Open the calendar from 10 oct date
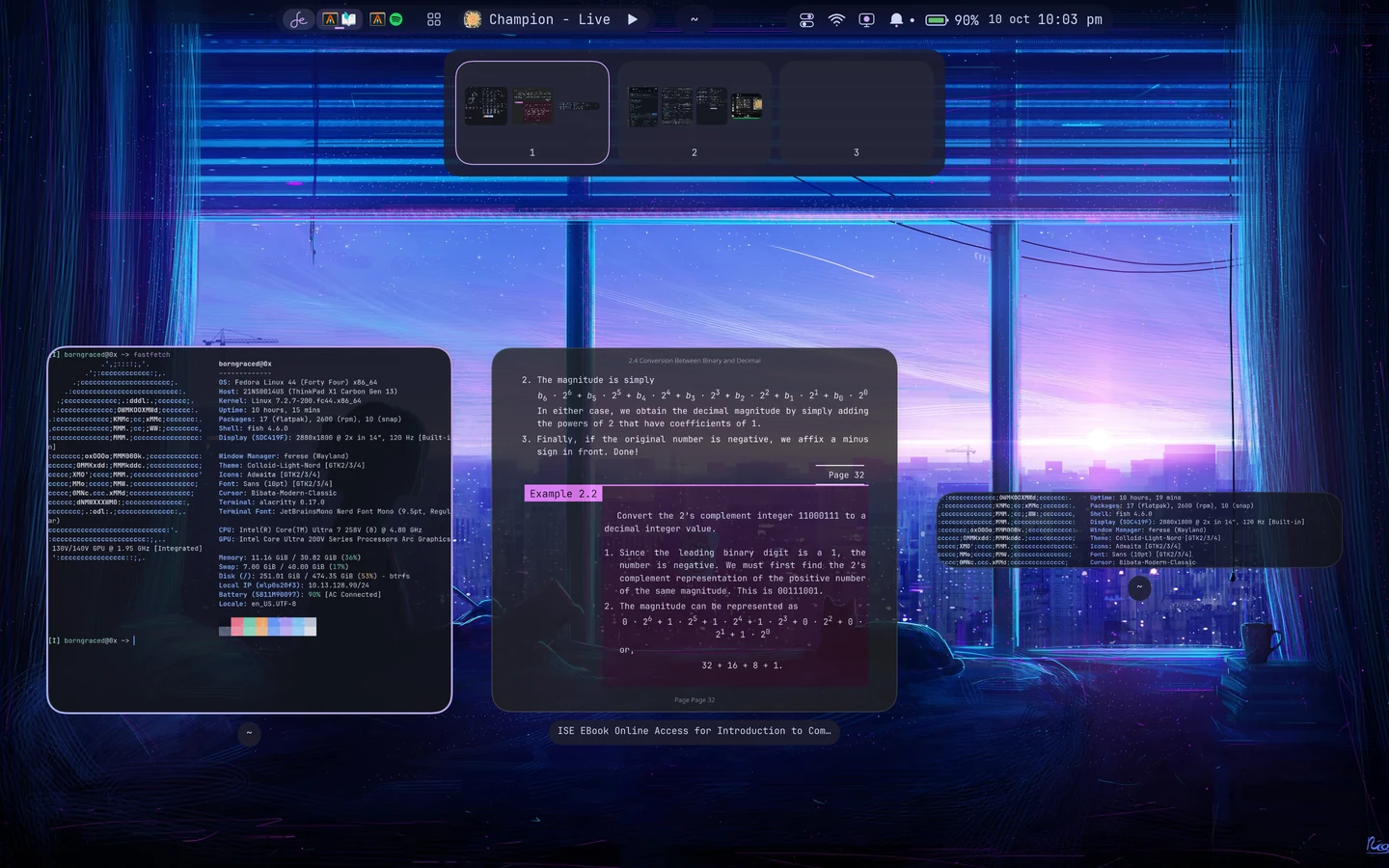The height and width of the screenshot is (868, 1389). point(1009,19)
